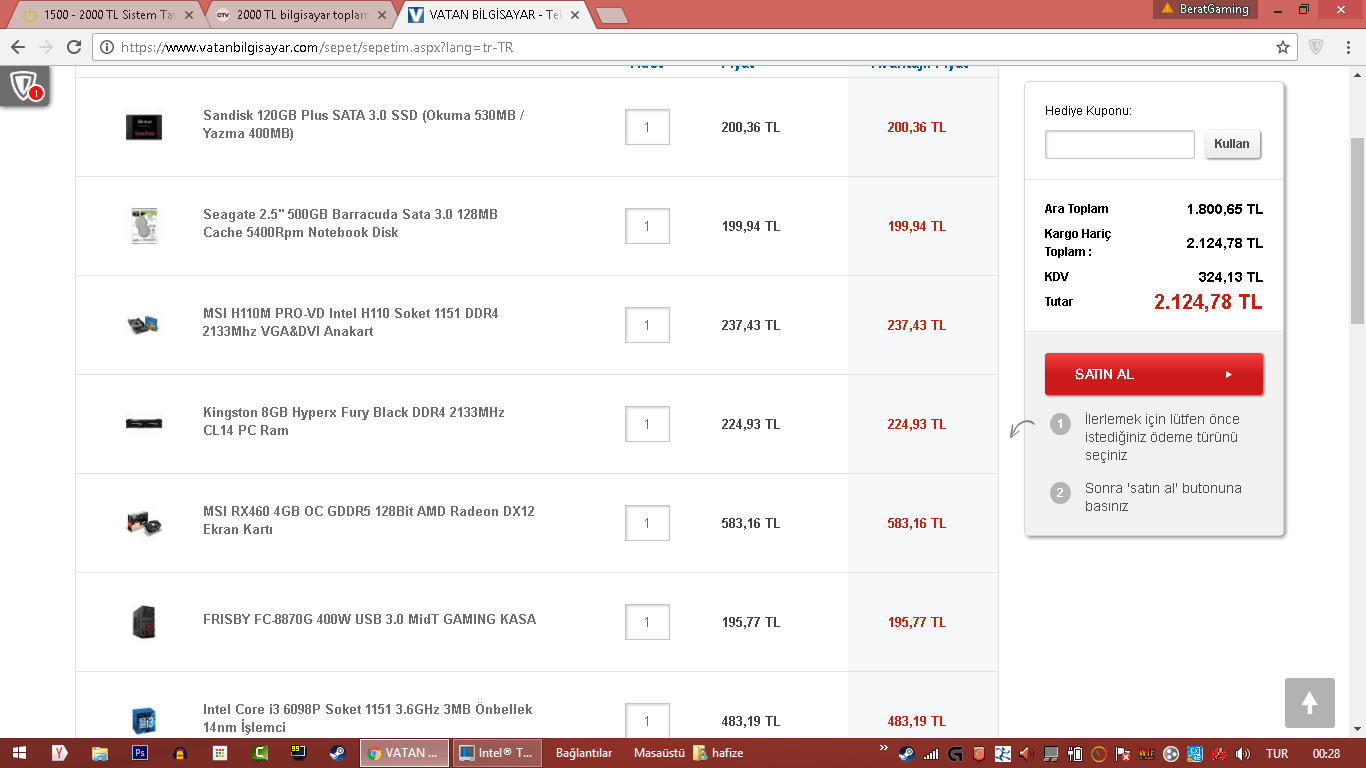Close the '2000 TL bilgisayar toplama' tab
This screenshot has height=768, width=1366.
[x=382, y=15]
